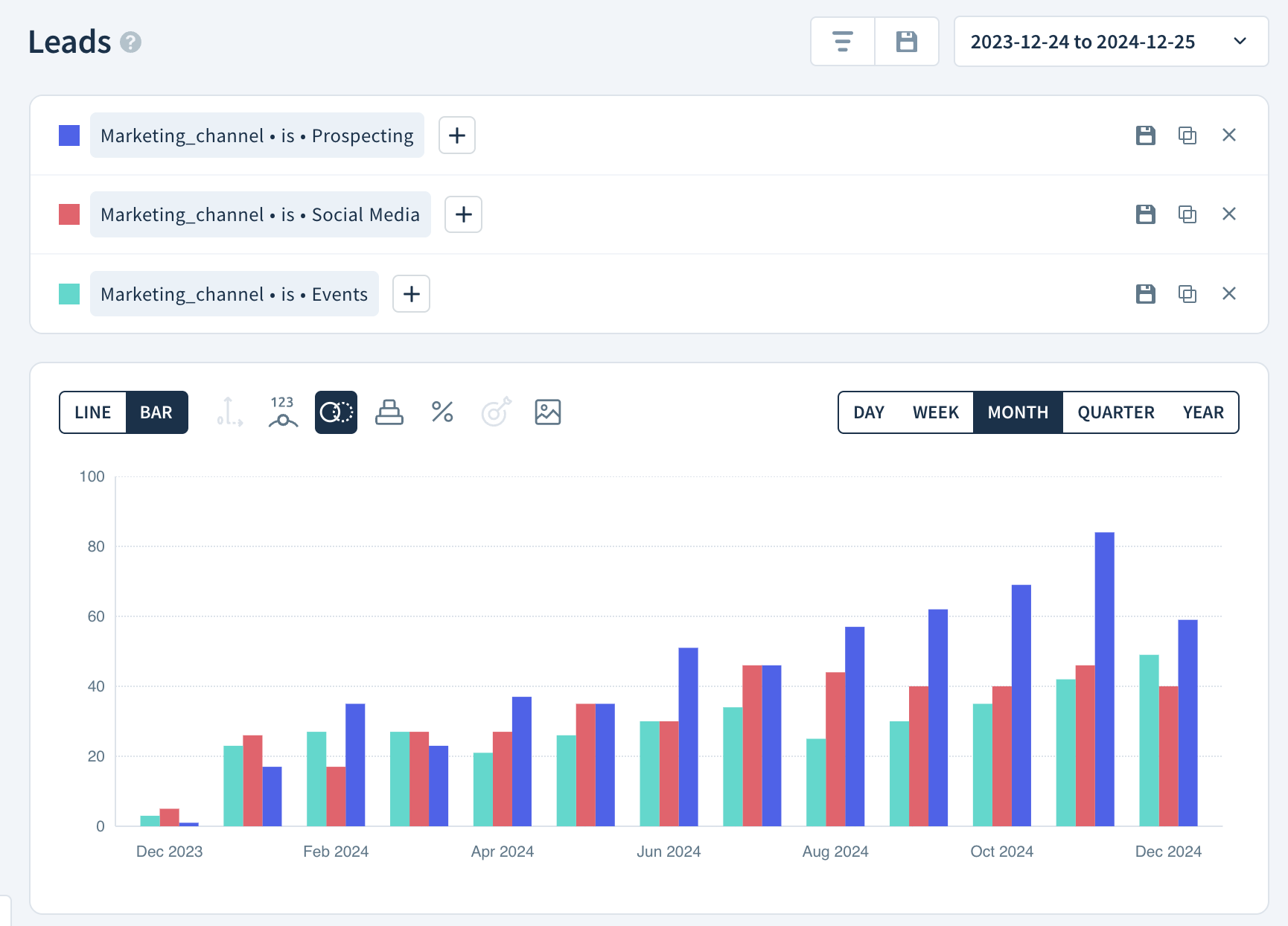
Task: Toggle the axis scaling icon in chart toolbar
Action: 229,412
